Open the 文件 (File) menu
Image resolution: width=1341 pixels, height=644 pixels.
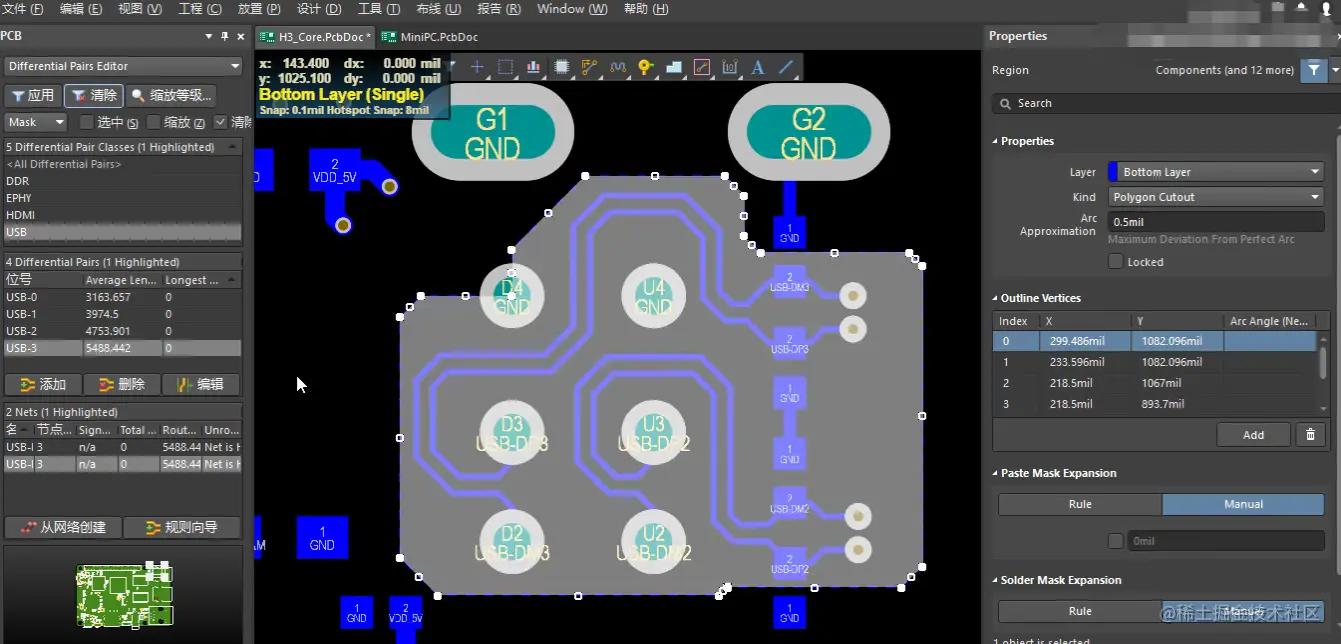[x=22, y=9]
